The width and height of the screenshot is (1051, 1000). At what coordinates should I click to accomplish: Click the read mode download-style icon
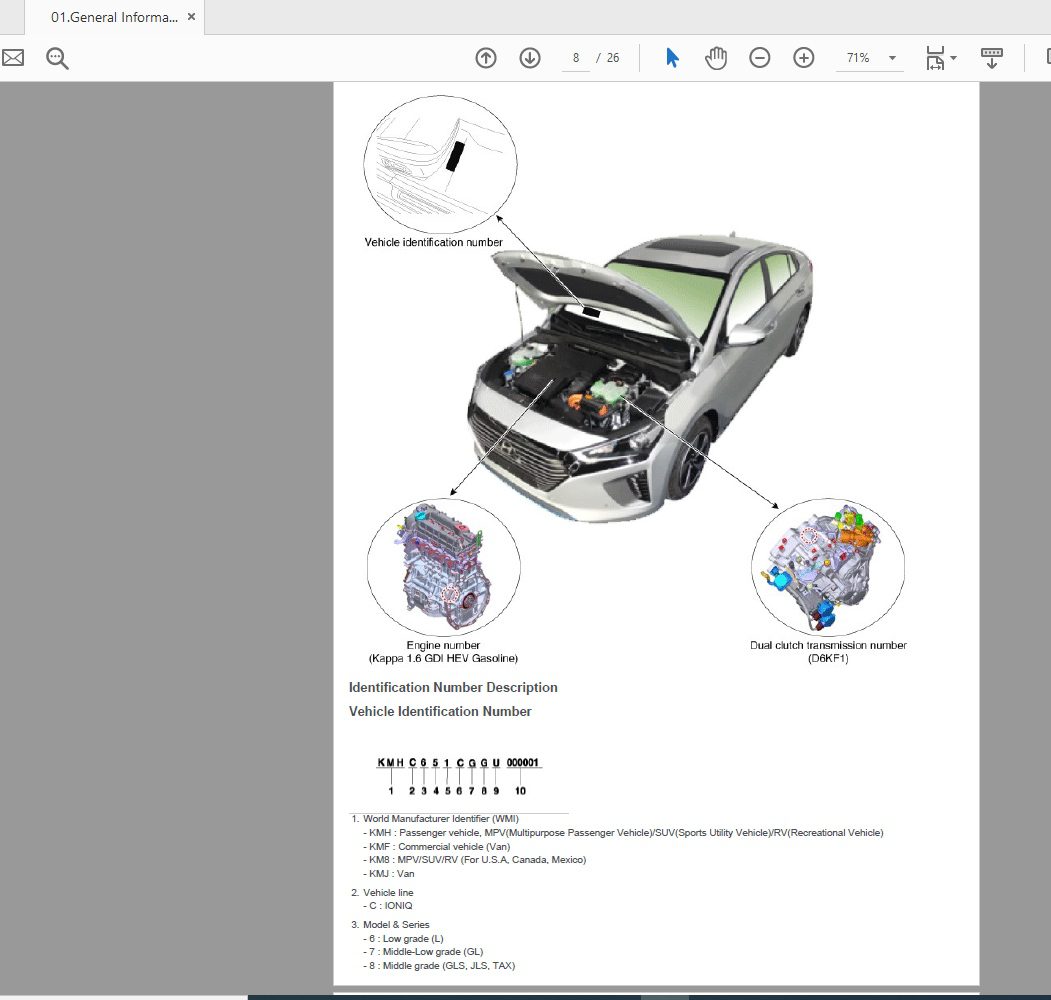coord(991,58)
